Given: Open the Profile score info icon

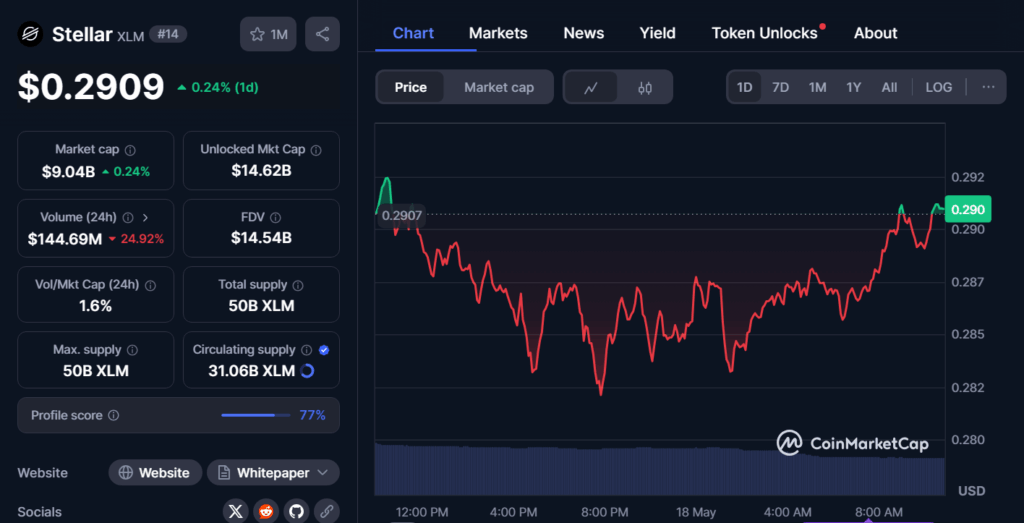Looking at the screenshot, I should click(114, 415).
